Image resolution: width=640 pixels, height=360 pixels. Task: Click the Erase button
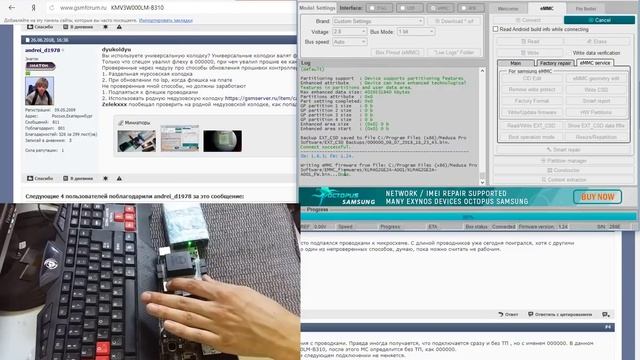(597, 42)
